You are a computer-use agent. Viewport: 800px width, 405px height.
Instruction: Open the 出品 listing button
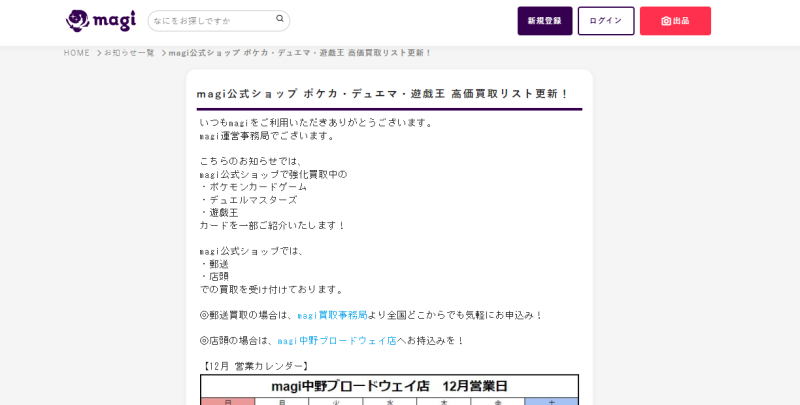click(x=675, y=21)
